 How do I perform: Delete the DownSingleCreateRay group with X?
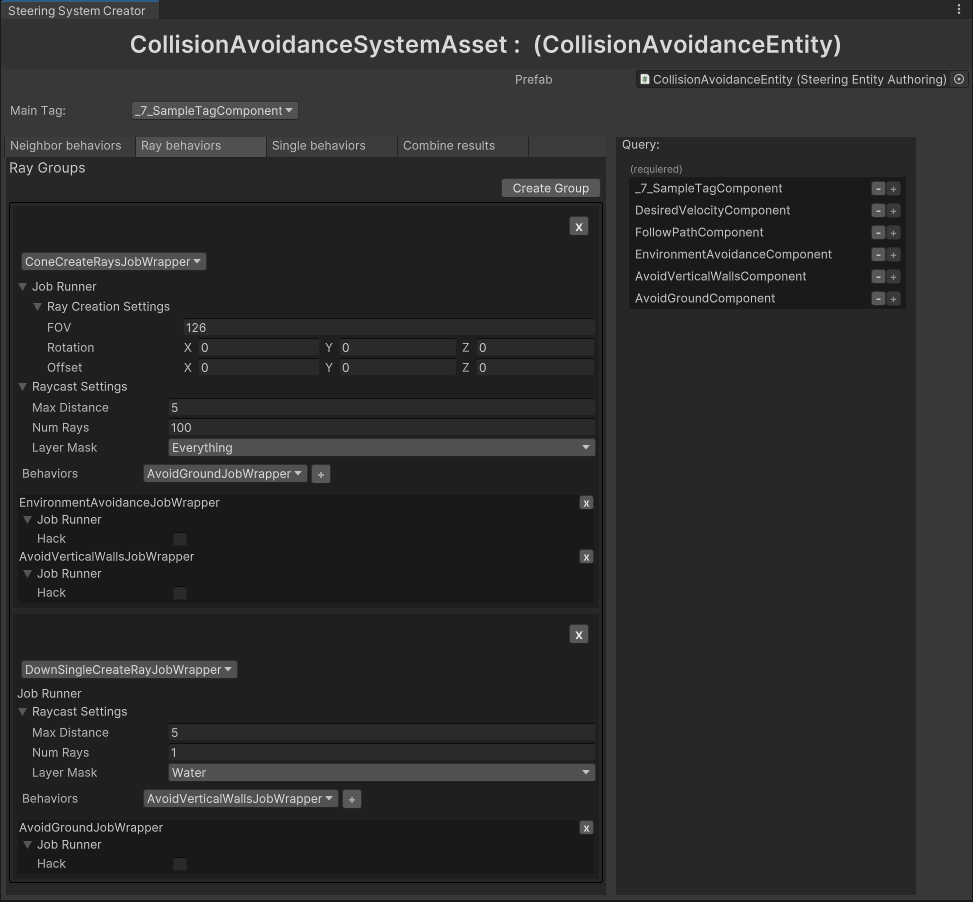[x=578, y=635]
